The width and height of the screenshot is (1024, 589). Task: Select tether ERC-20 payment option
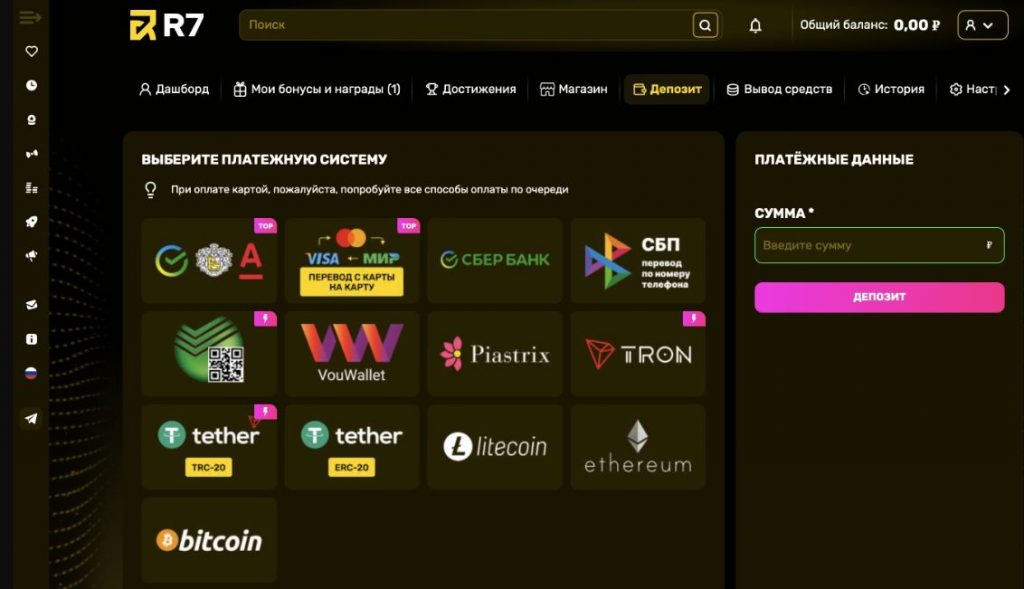click(x=352, y=447)
